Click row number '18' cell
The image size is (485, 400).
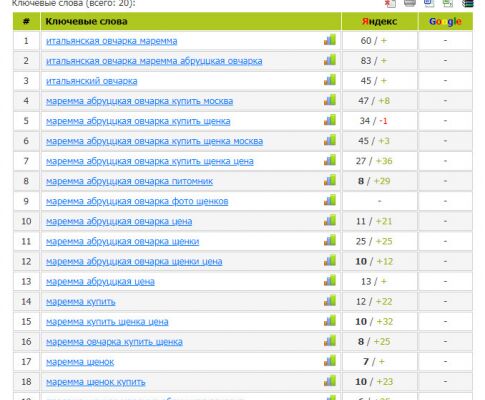tap(26, 381)
